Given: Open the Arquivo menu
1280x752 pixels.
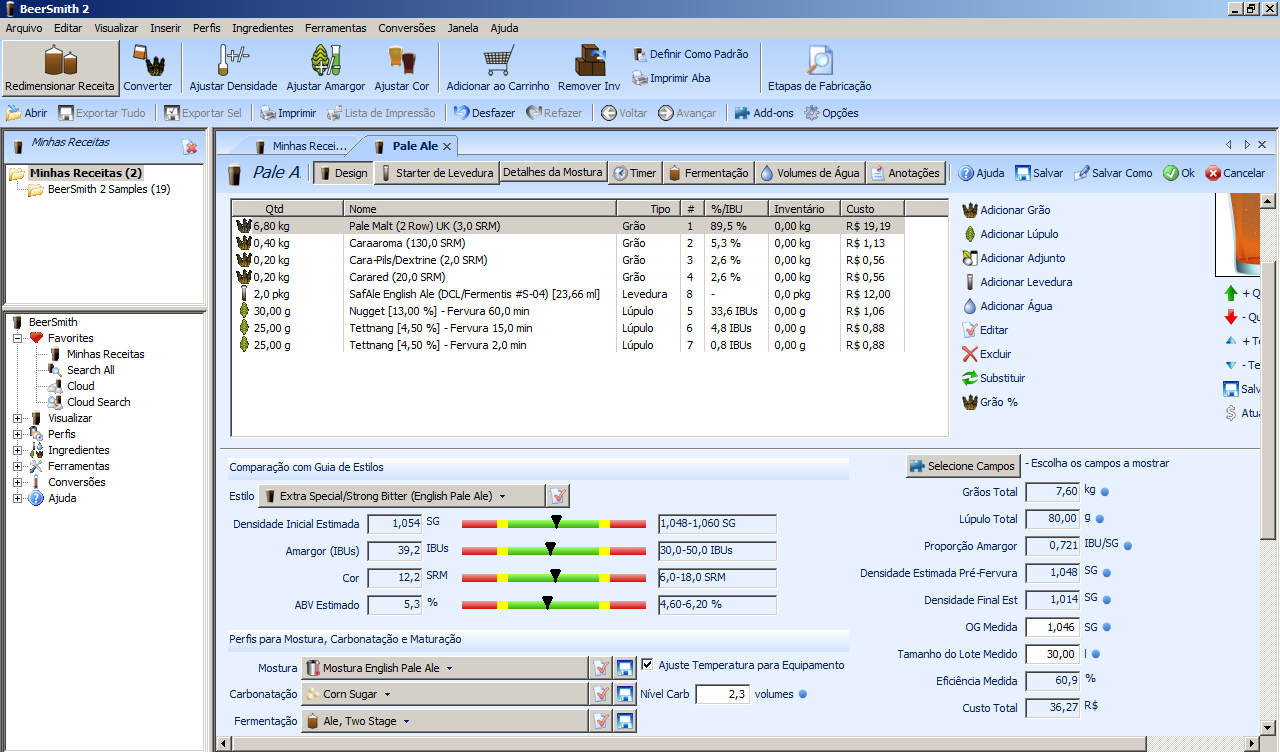Looking at the screenshot, I should tap(25, 28).
